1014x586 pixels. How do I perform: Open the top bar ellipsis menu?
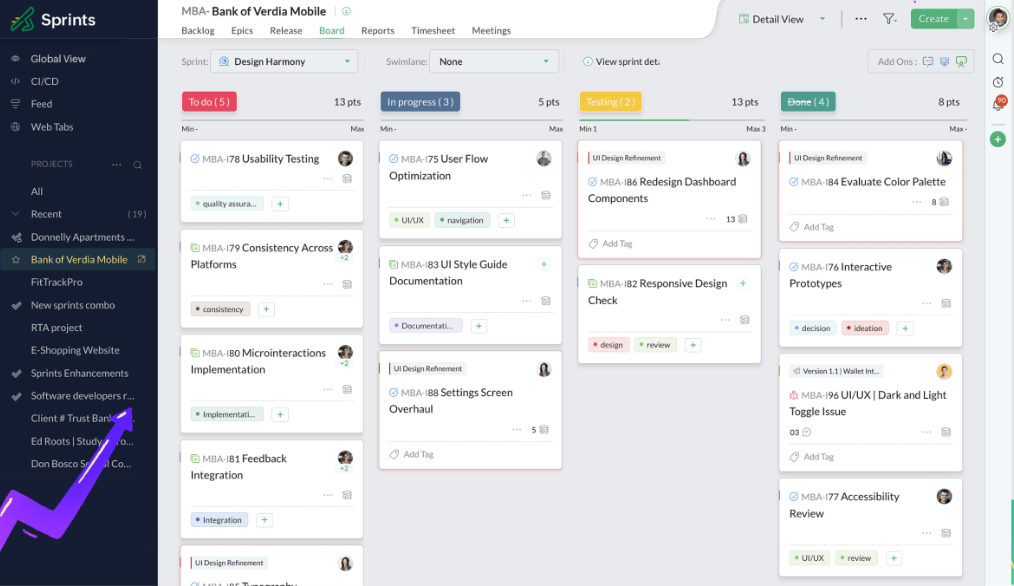861,19
